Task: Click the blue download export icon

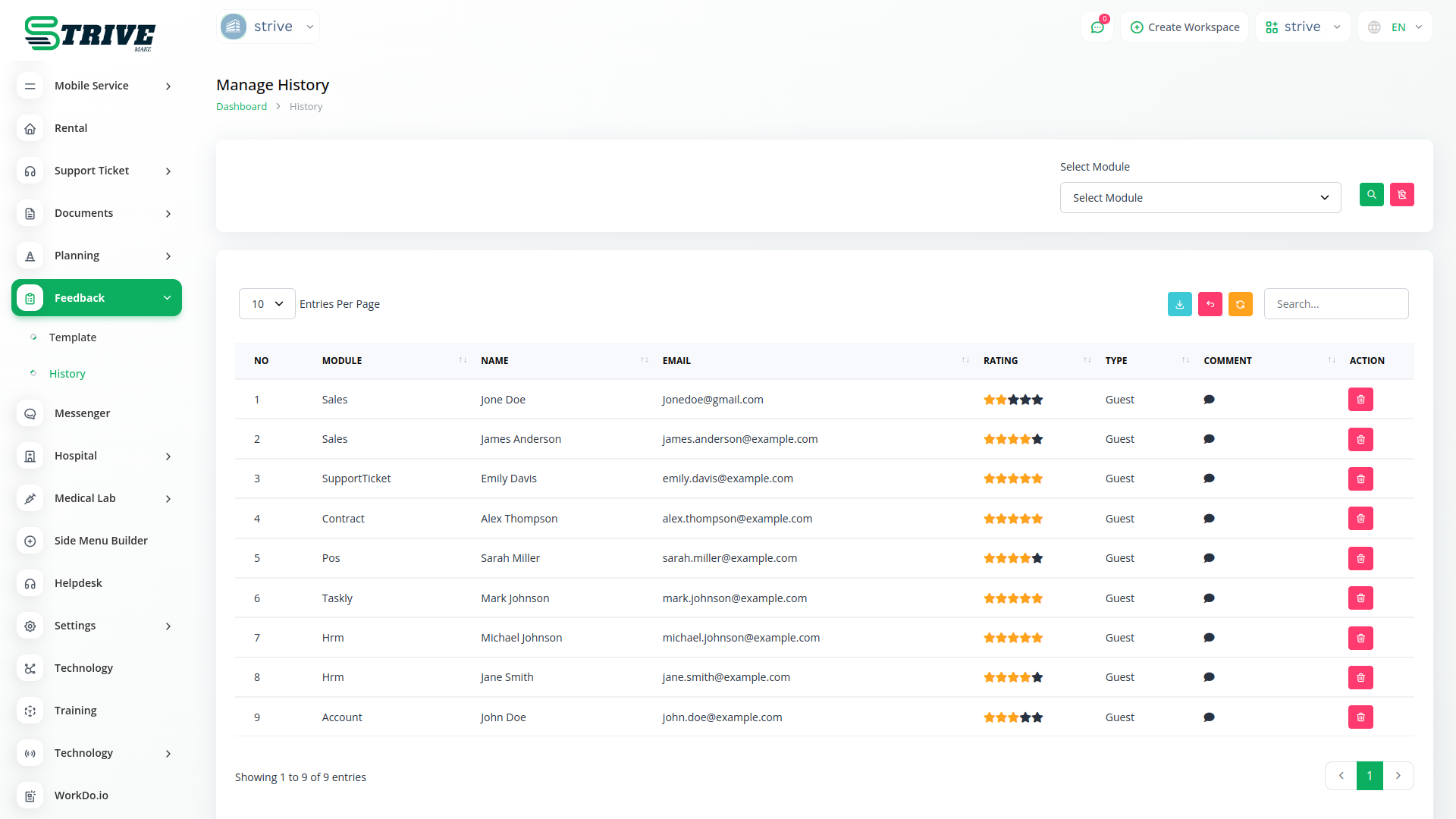Action: click(1179, 304)
